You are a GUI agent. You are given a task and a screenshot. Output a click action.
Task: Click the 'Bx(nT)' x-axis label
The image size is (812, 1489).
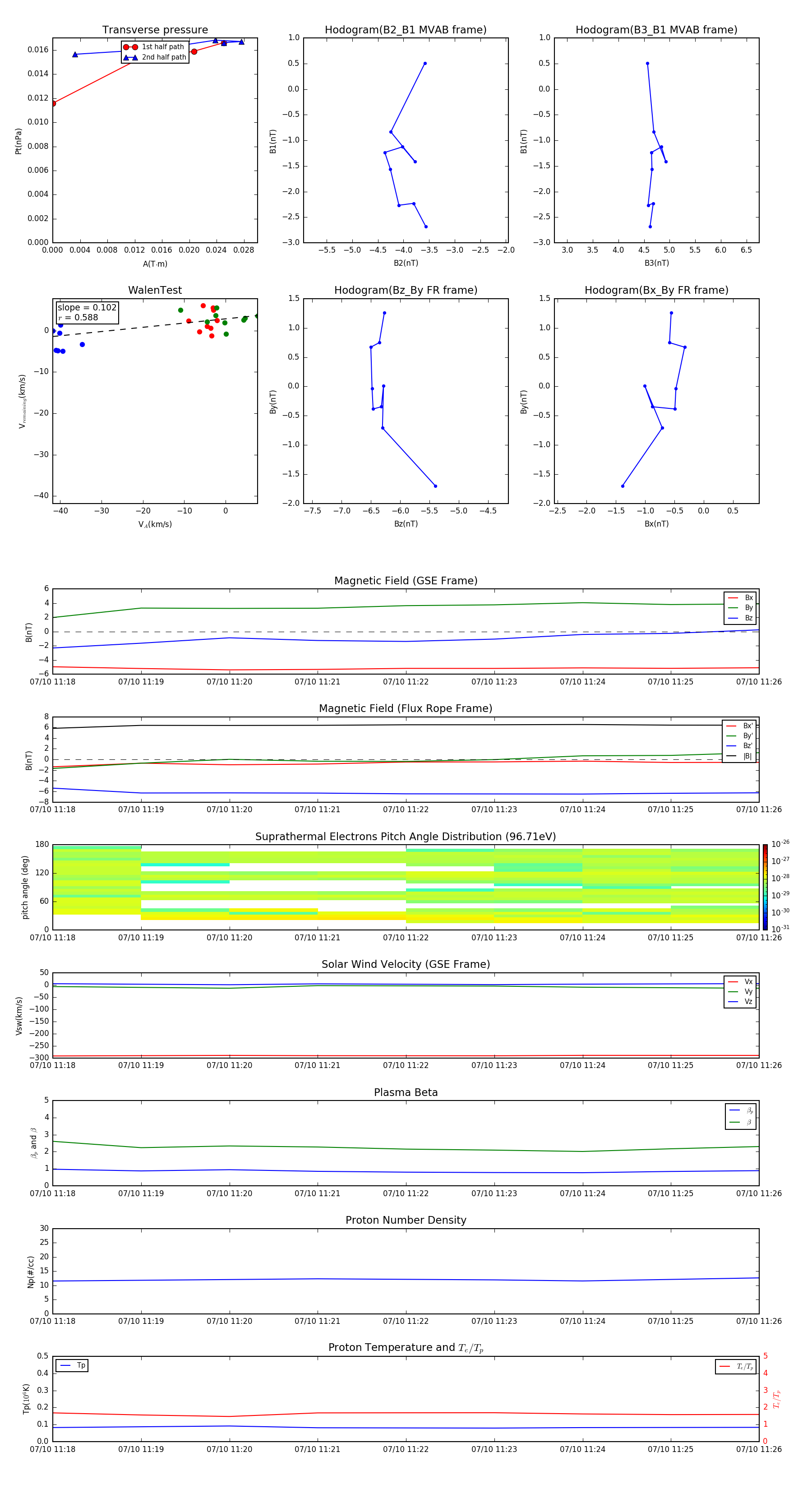[x=656, y=524]
